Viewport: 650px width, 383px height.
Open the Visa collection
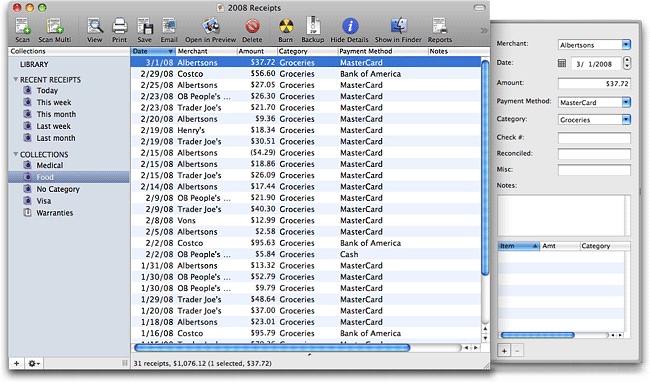coord(44,201)
